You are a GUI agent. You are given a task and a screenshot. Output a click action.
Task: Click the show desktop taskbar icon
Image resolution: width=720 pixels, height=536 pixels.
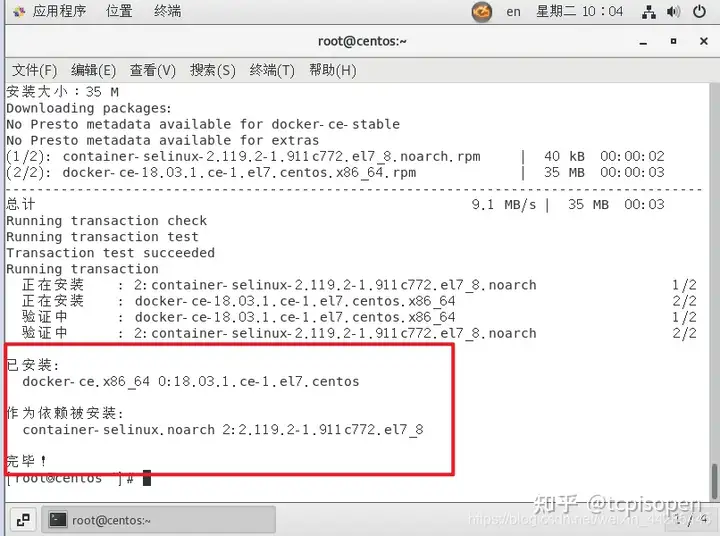[23, 520]
